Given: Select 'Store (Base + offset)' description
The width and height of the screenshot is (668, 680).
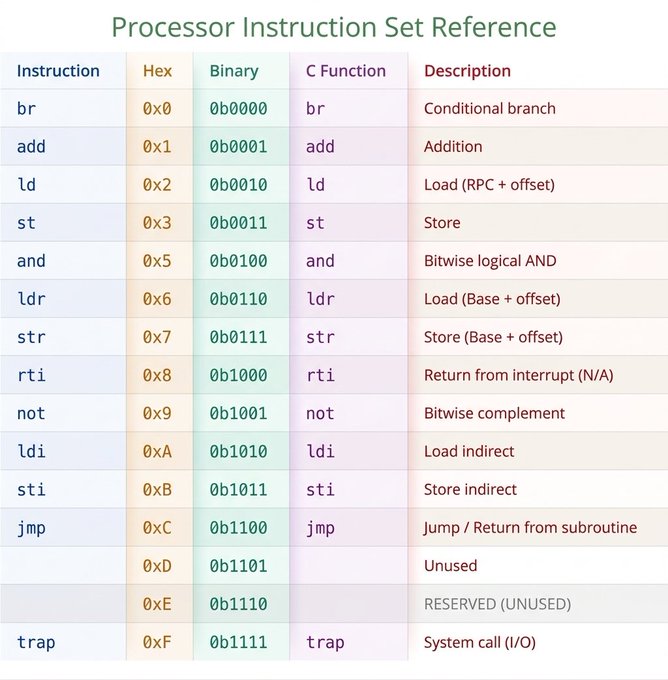Looking at the screenshot, I should tap(493, 337).
